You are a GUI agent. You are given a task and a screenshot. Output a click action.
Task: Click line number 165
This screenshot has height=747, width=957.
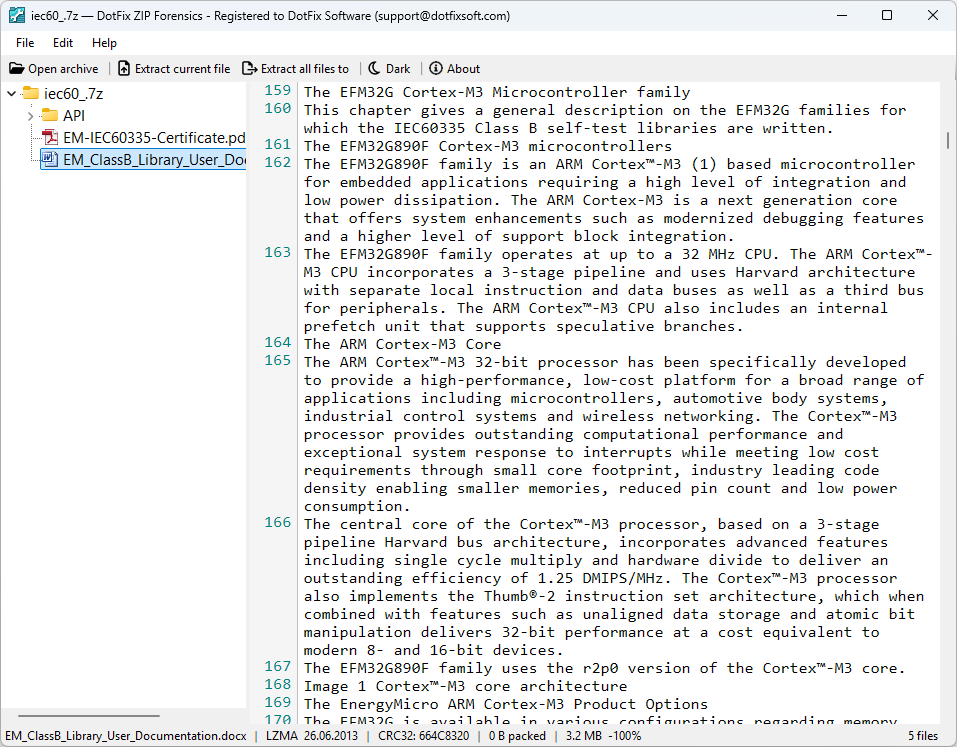pyautogui.click(x=278, y=361)
